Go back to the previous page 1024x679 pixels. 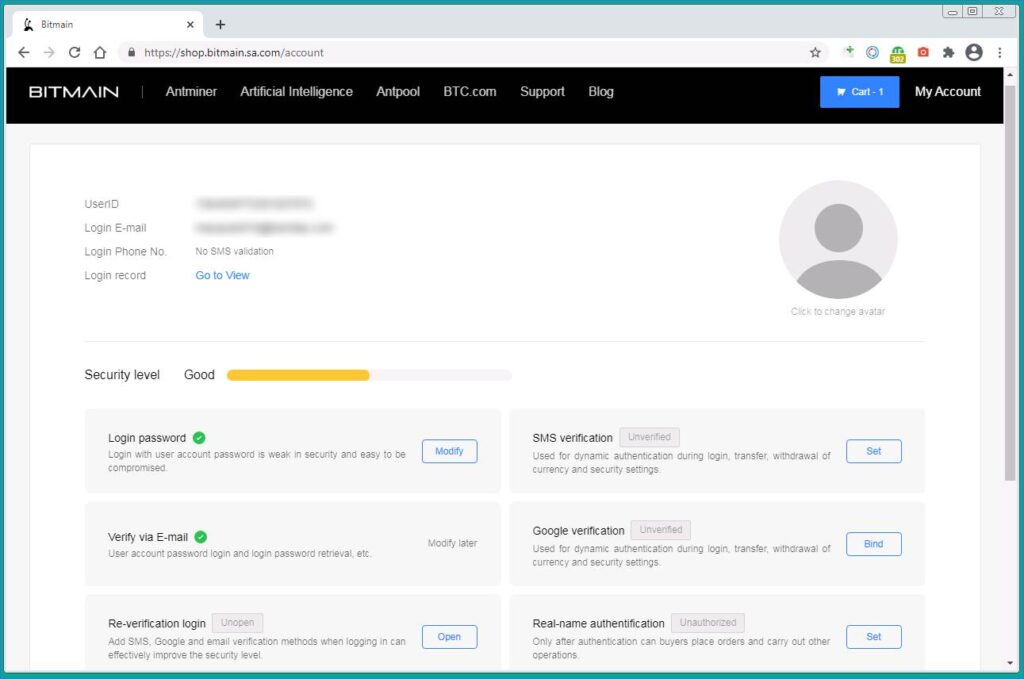pos(24,52)
